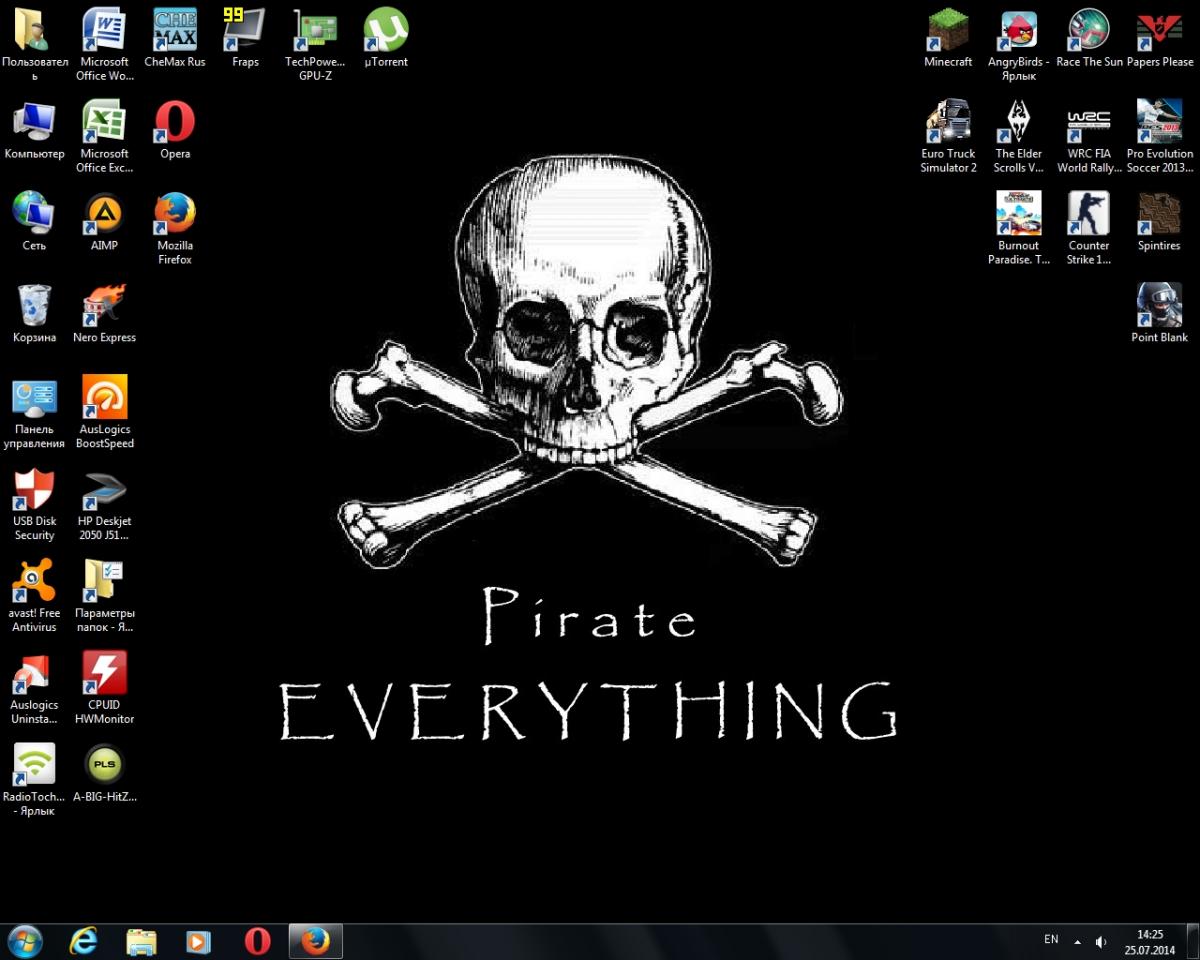Click the TechPowerUp GPU-Z icon
1200x960 pixels.
(315, 32)
